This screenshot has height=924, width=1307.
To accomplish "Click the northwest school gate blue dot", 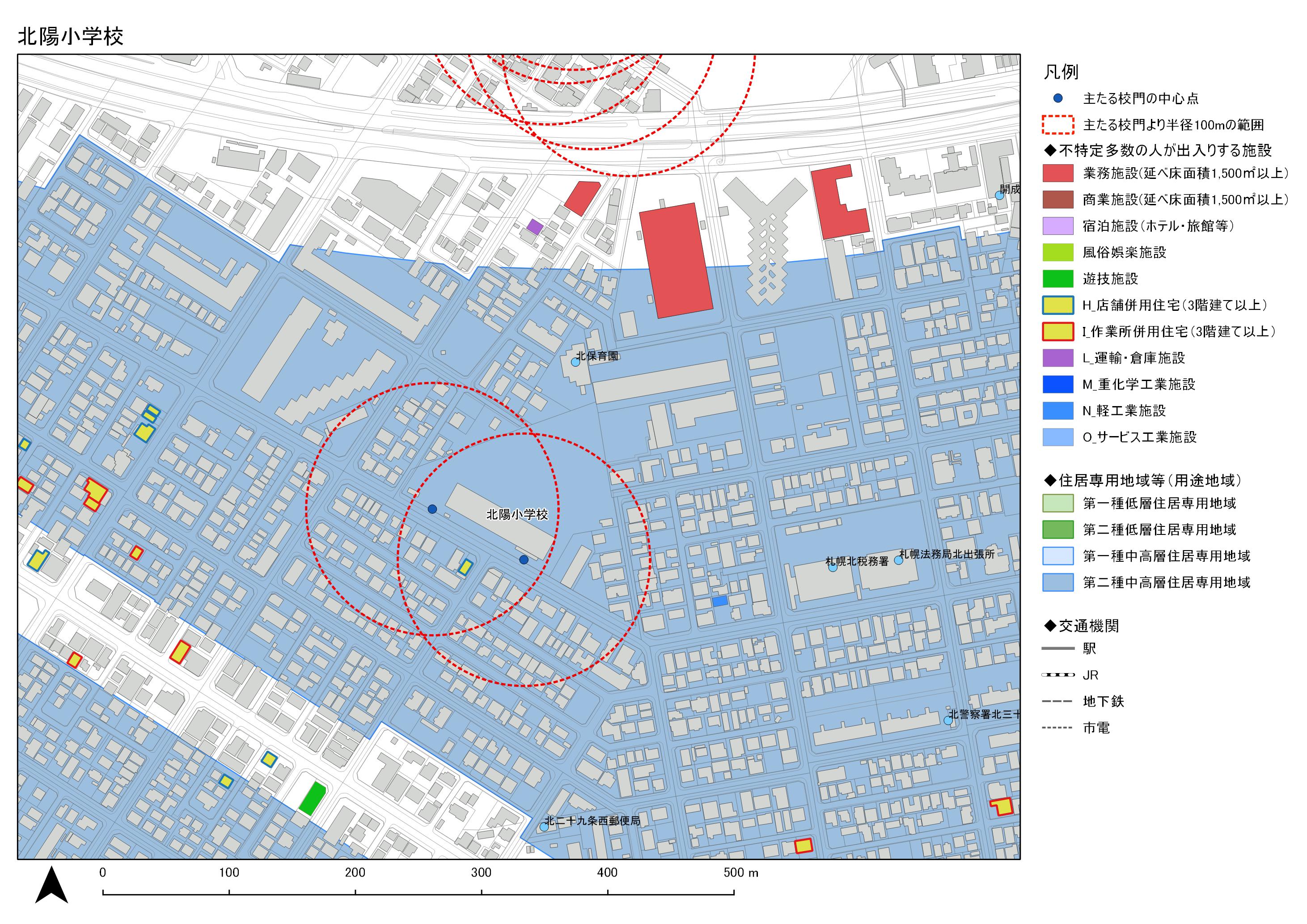I will click(432, 509).
